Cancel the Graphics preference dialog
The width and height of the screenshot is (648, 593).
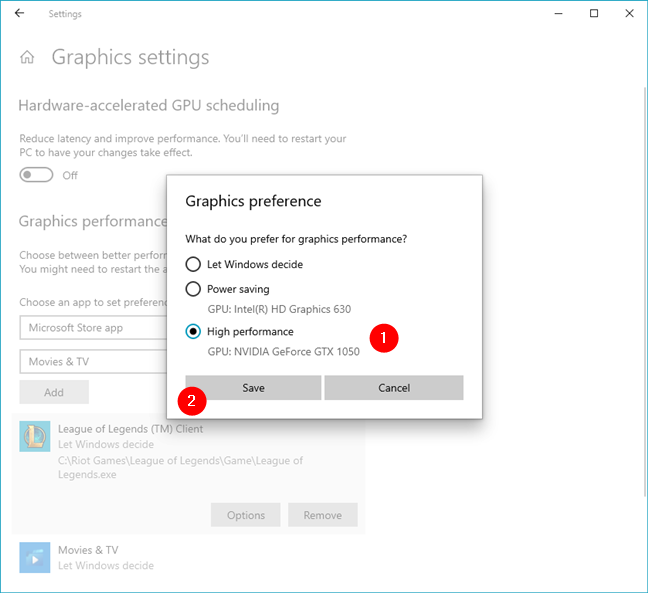pyautogui.click(x=394, y=388)
